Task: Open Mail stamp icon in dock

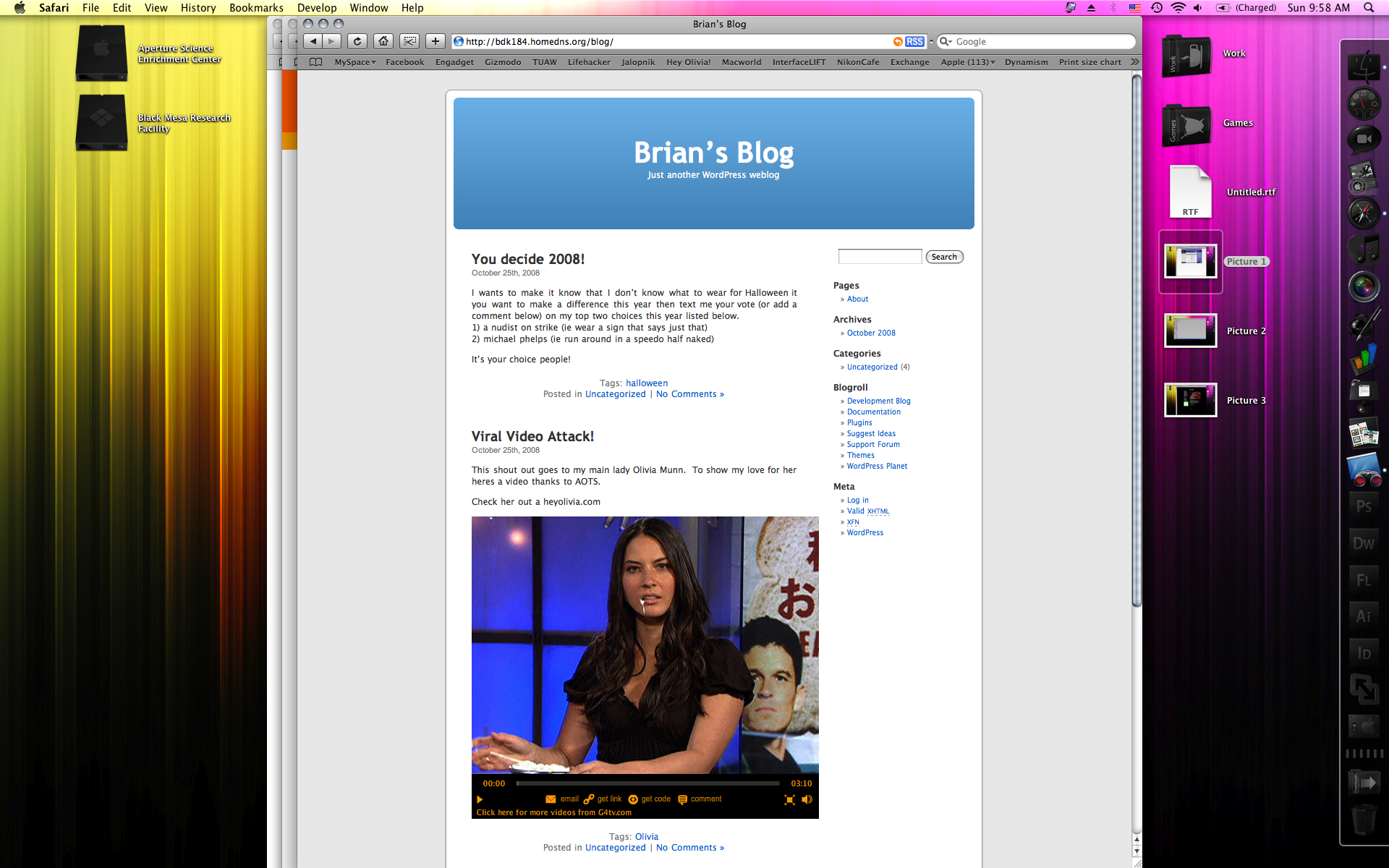Action: click(1364, 176)
